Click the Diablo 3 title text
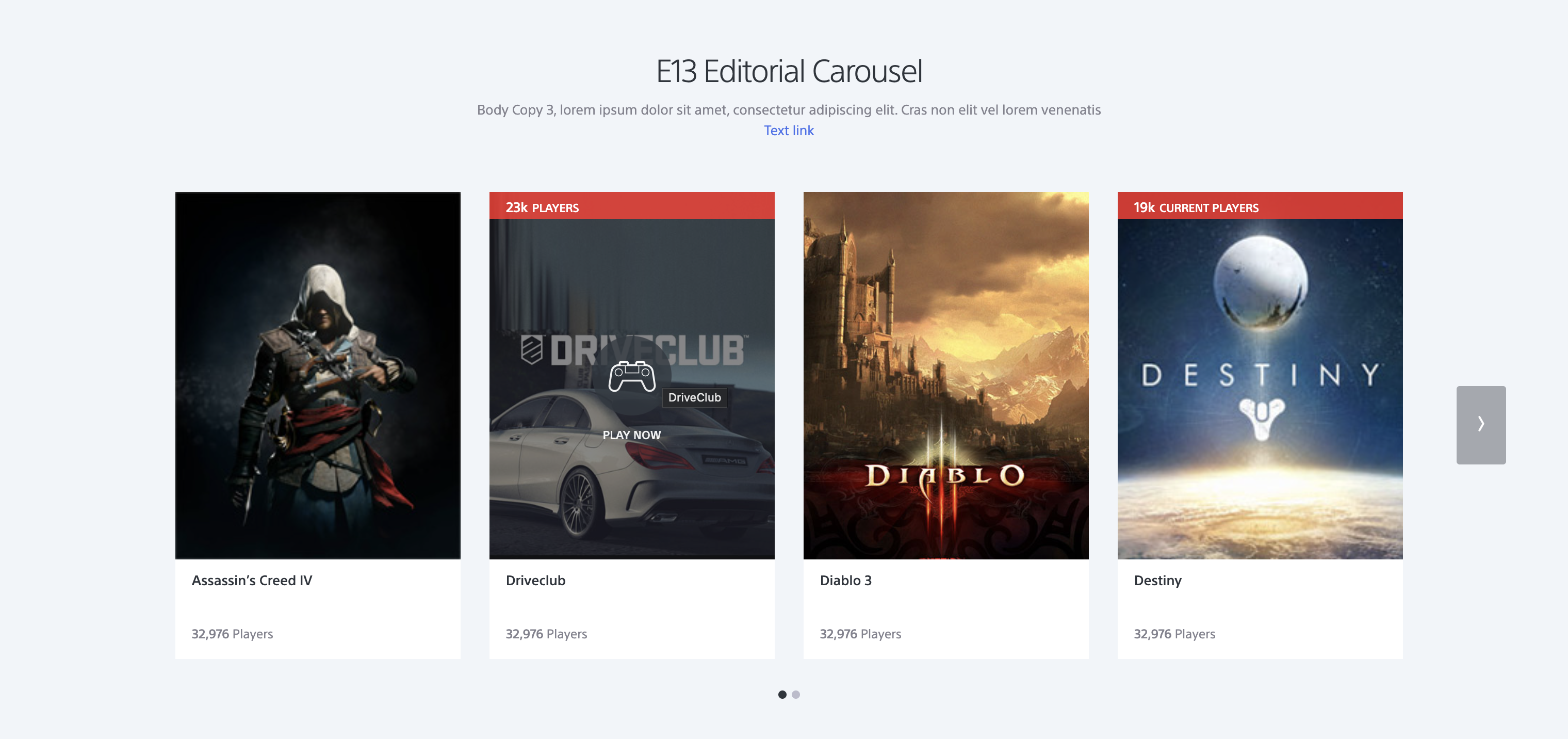The height and width of the screenshot is (739, 1568). point(845,580)
